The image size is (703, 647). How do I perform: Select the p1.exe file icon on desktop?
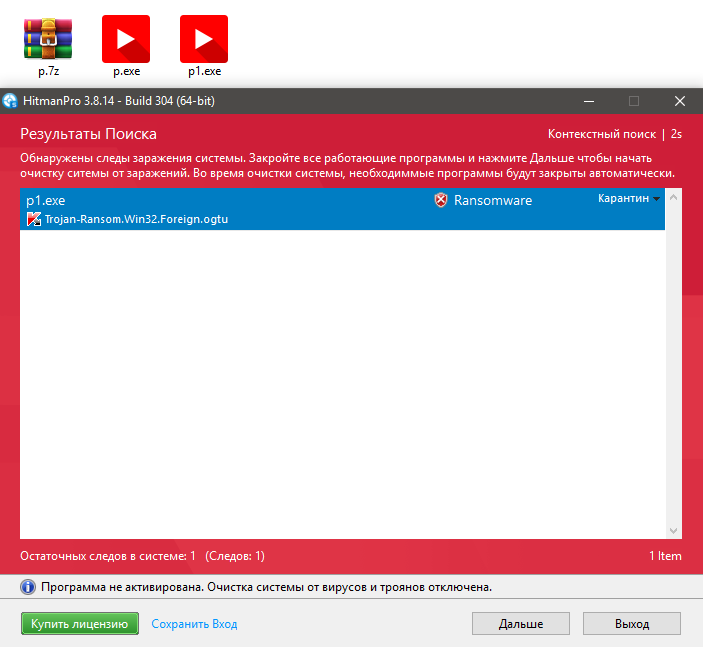(x=204, y=39)
